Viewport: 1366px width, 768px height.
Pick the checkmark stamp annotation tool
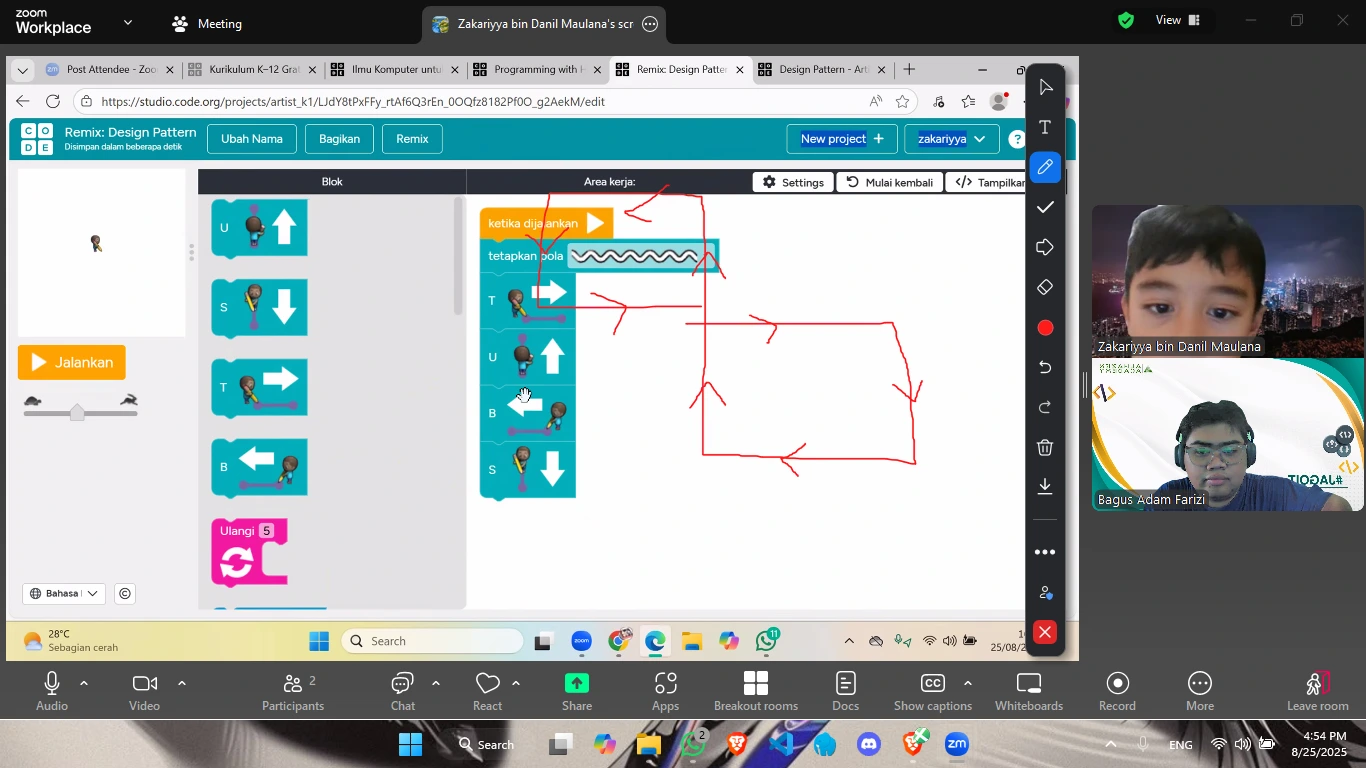pos(1044,207)
